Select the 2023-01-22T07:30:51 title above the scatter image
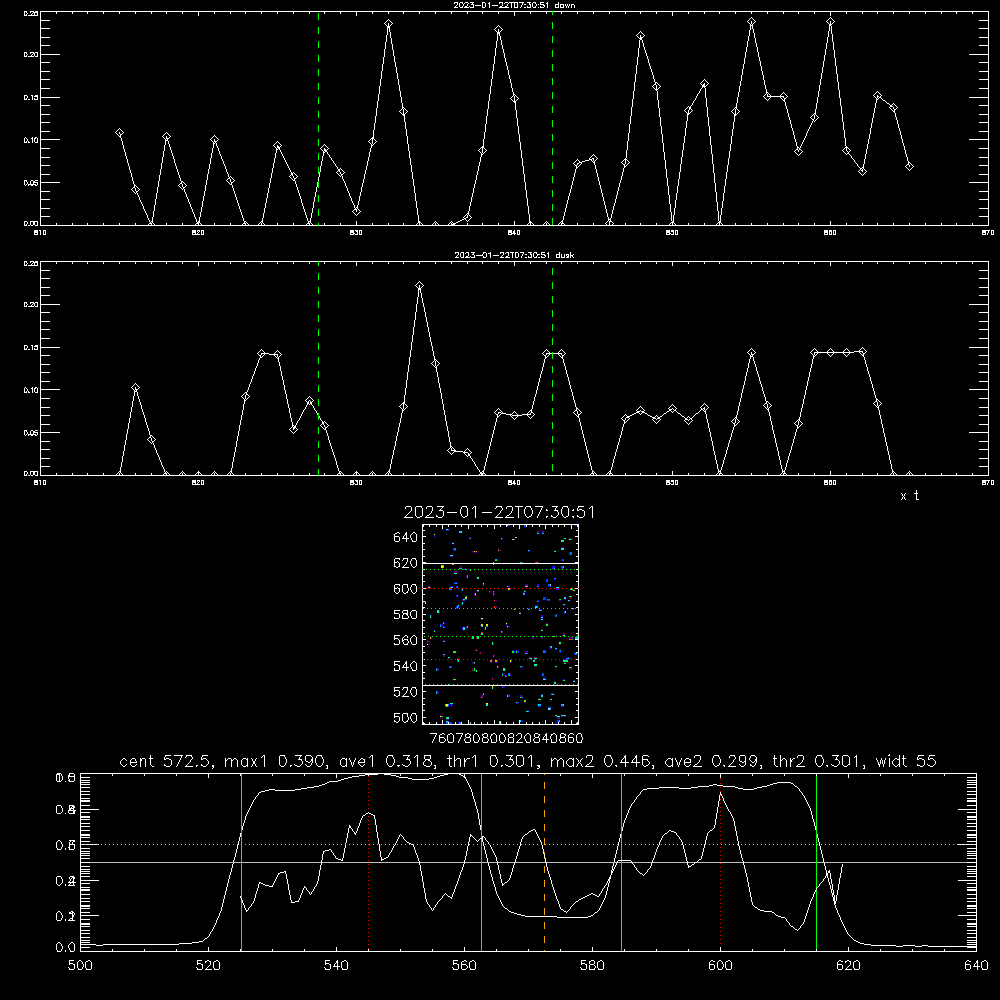 click(x=499, y=512)
